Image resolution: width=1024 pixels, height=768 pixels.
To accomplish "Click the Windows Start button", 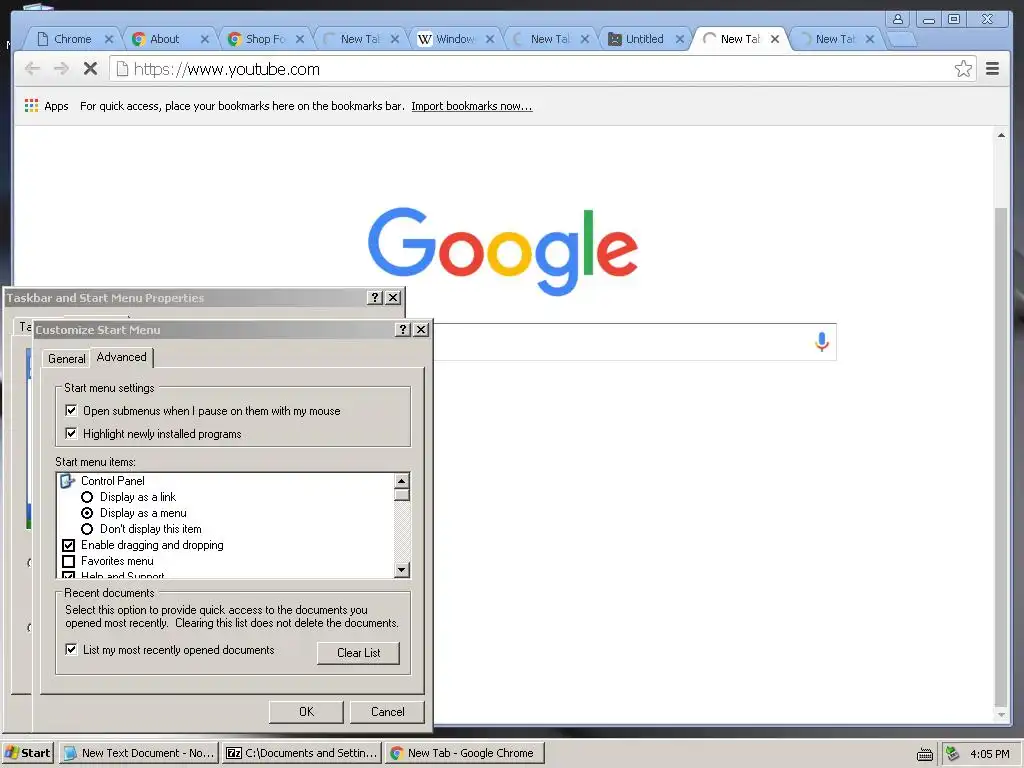I will pos(28,753).
